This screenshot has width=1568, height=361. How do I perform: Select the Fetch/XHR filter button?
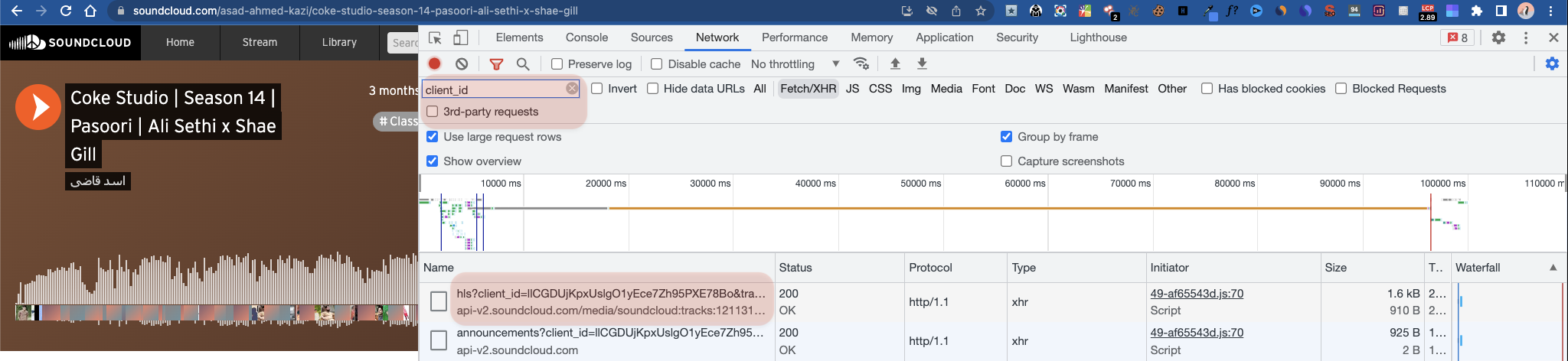[808, 89]
